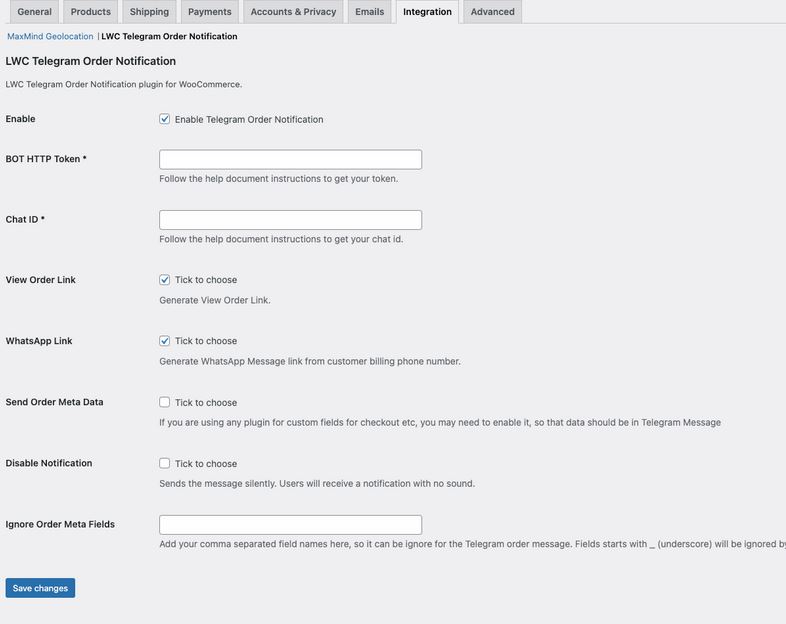The height and width of the screenshot is (624, 786).
Task: Switch to the Products tab
Action: click(x=91, y=12)
